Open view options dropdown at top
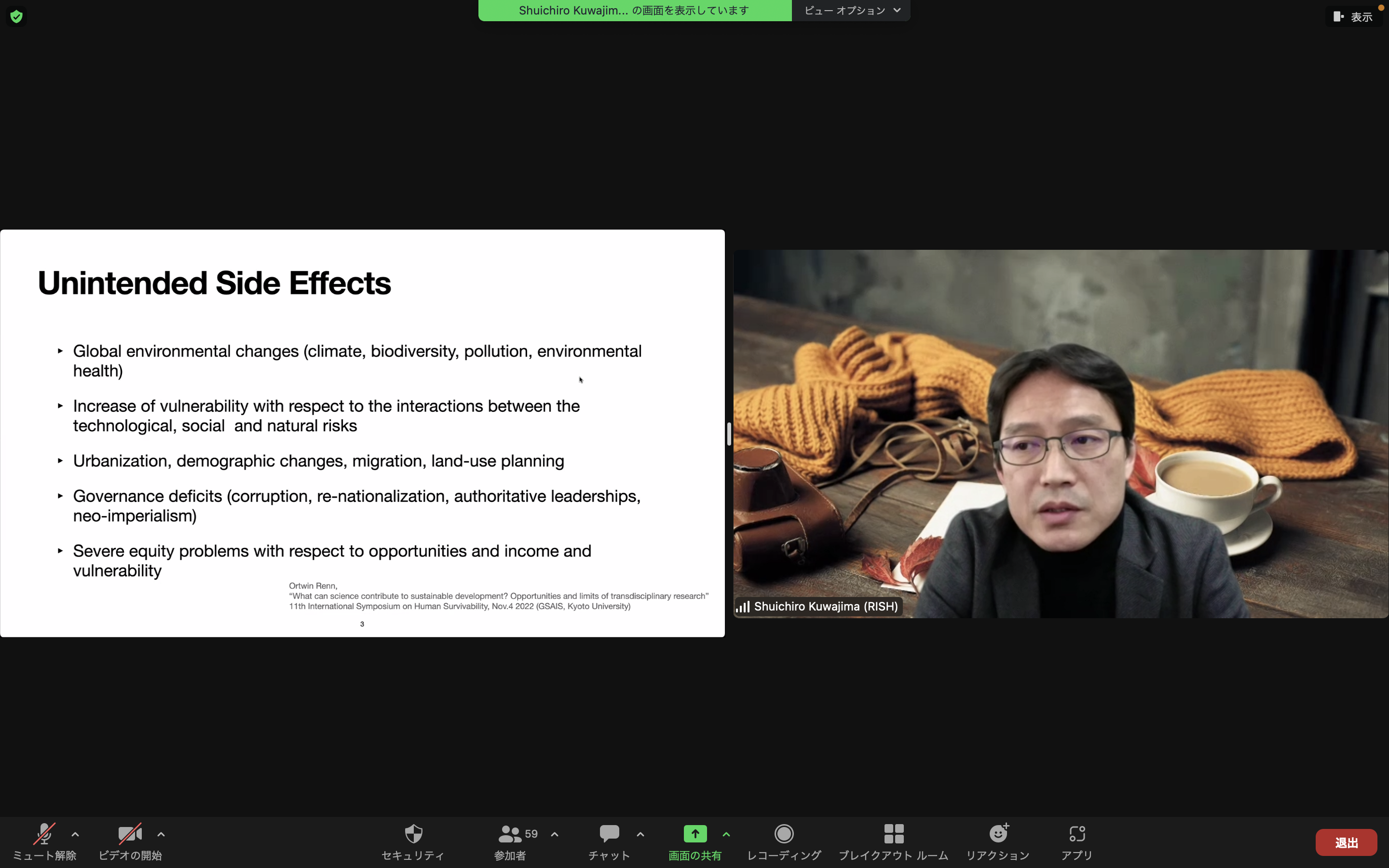Screen dimensions: 1389x868 [x=851, y=10]
